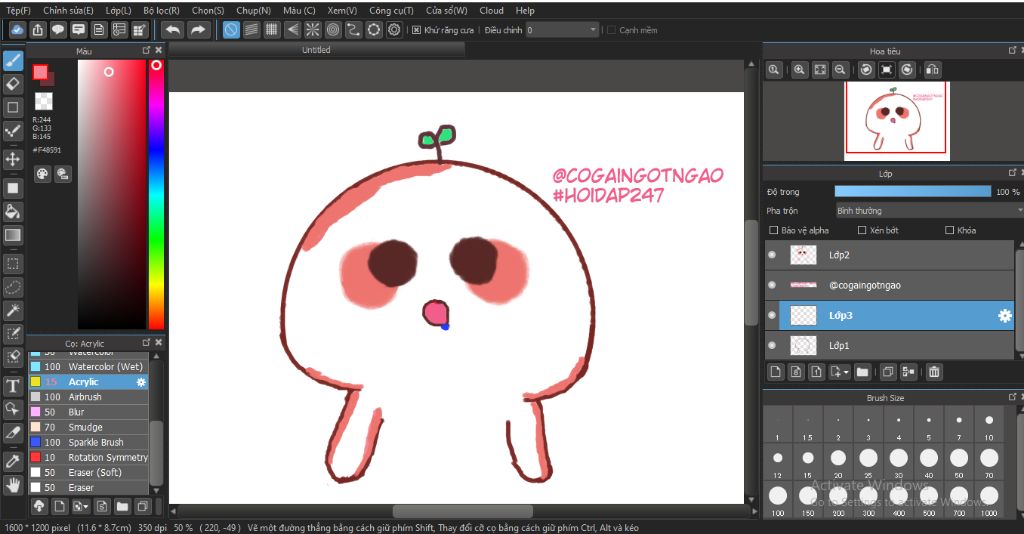Select the Move tool
This screenshot has width=1024, height=534.
13,159
